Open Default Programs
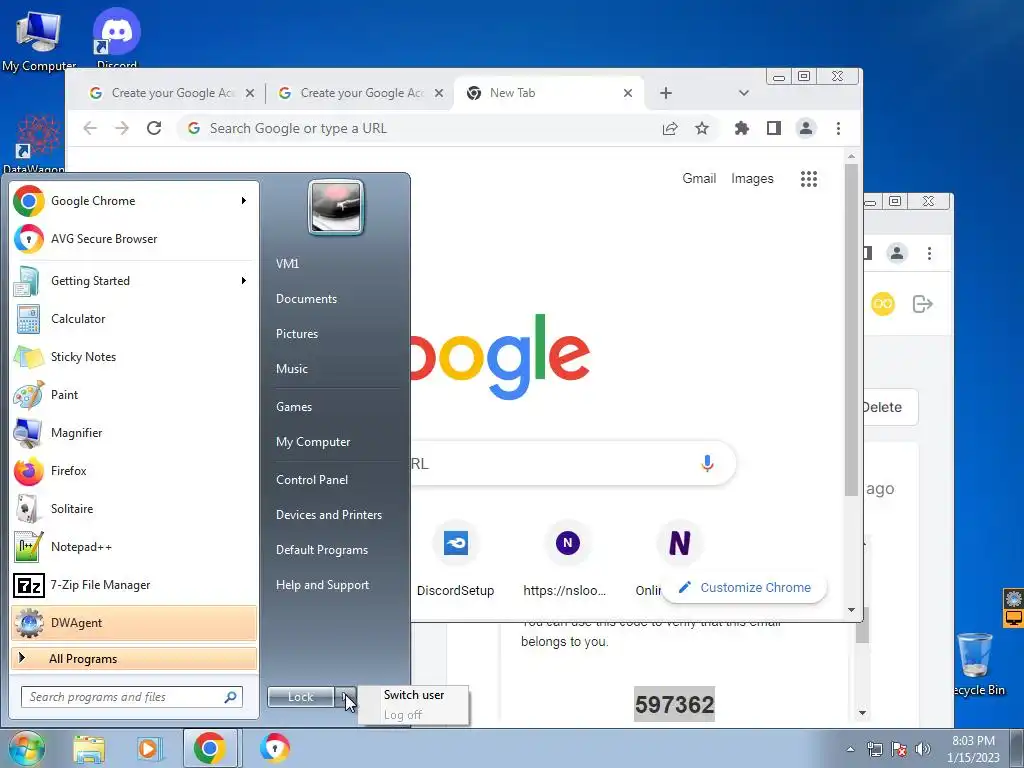This screenshot has width=1024, height=768. (x=322, y=550)
